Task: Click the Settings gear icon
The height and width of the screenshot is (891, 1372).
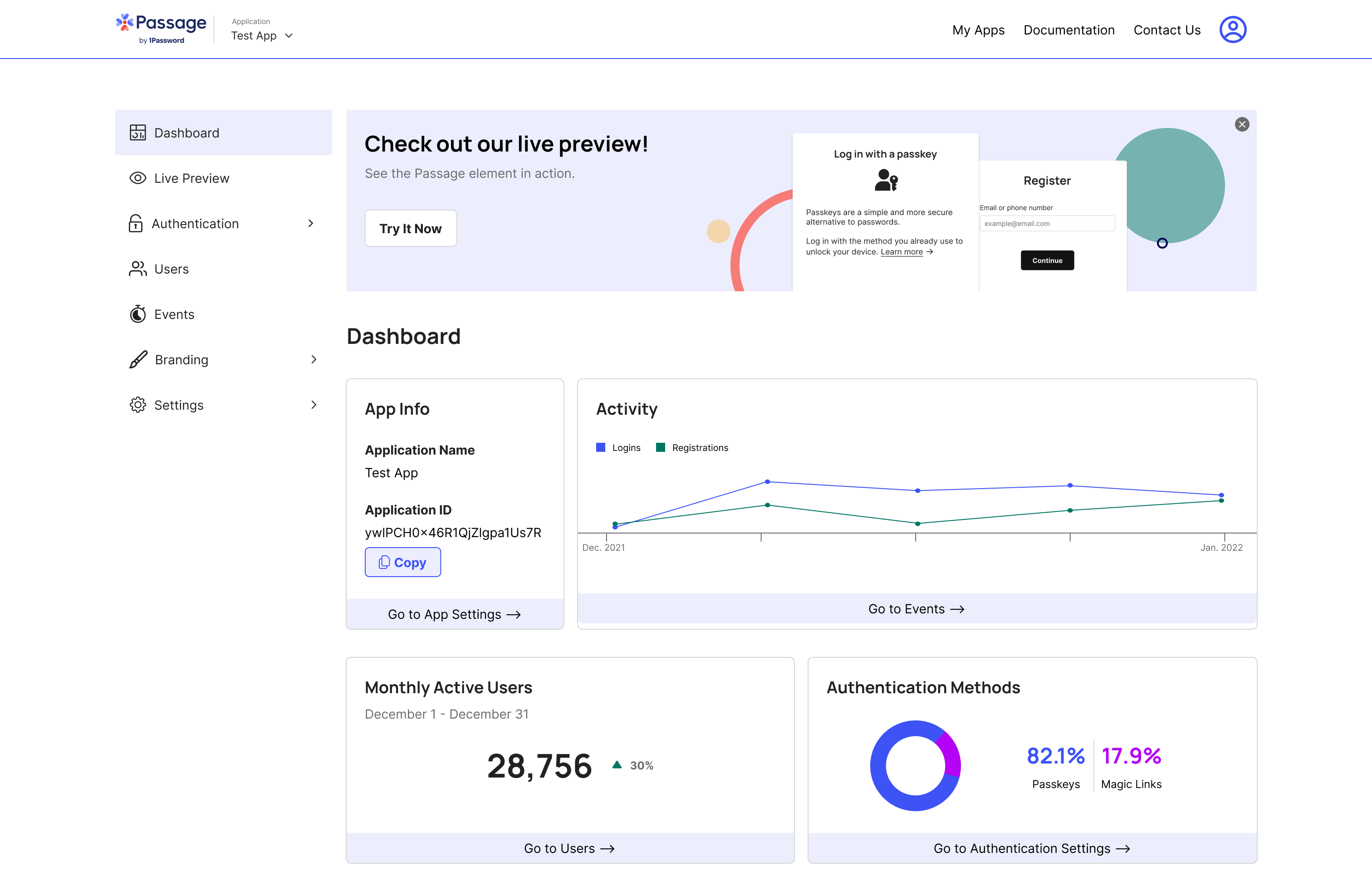Action: click(x=137, y=405)
